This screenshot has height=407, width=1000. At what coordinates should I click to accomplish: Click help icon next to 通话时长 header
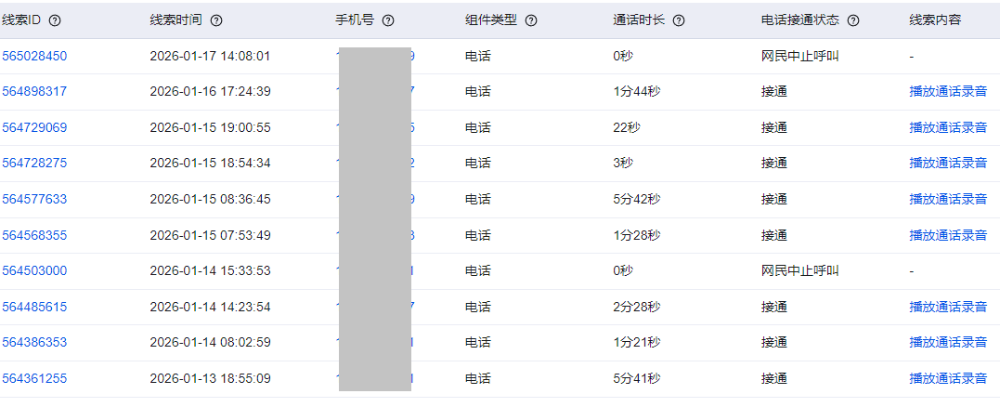[x=679, y=20]
